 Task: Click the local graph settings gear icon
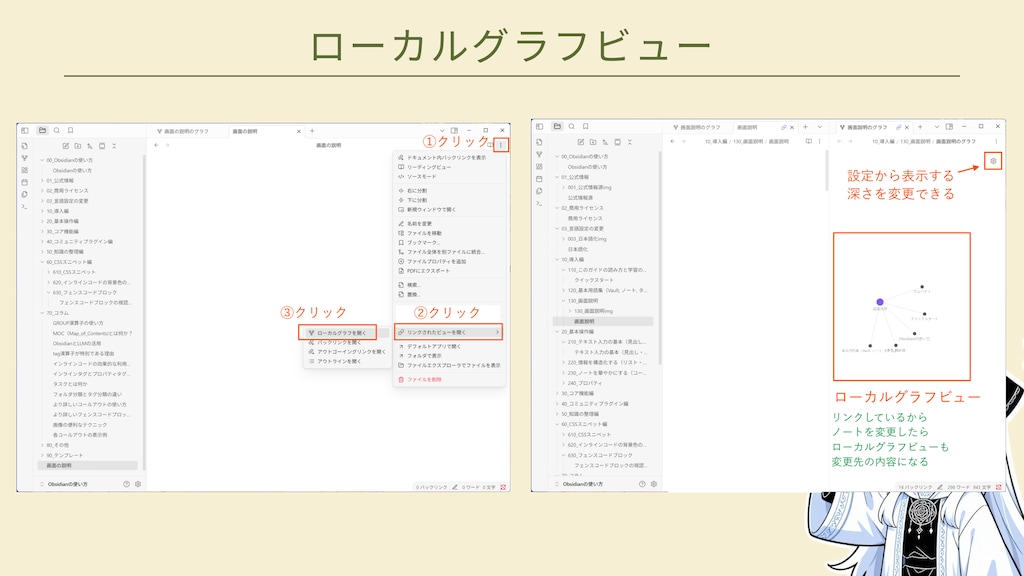pyautogui.click(x=992, y=161)
